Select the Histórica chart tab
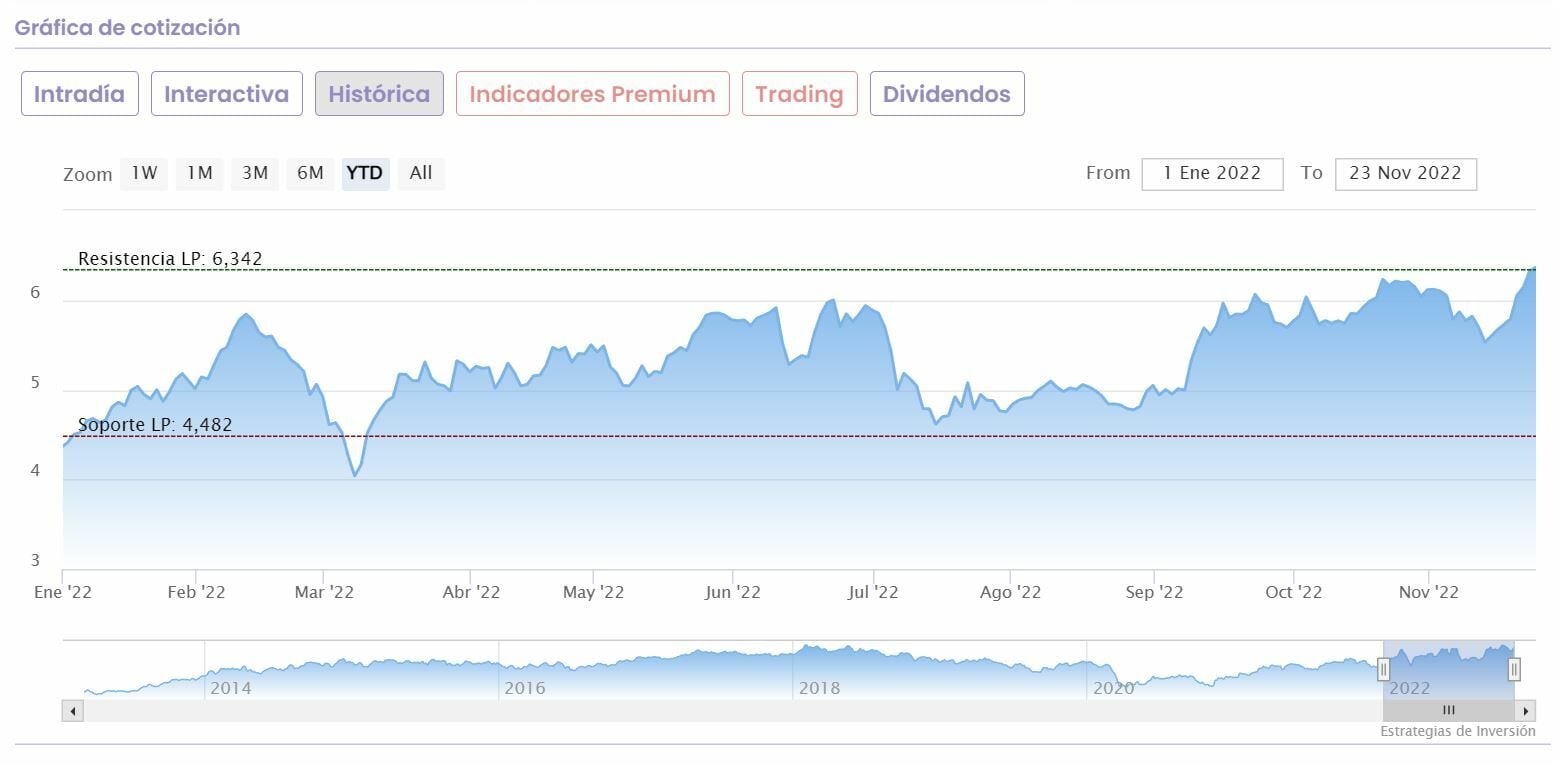The width and height of the screenshot is (1558, 765). tap(379, 94)
